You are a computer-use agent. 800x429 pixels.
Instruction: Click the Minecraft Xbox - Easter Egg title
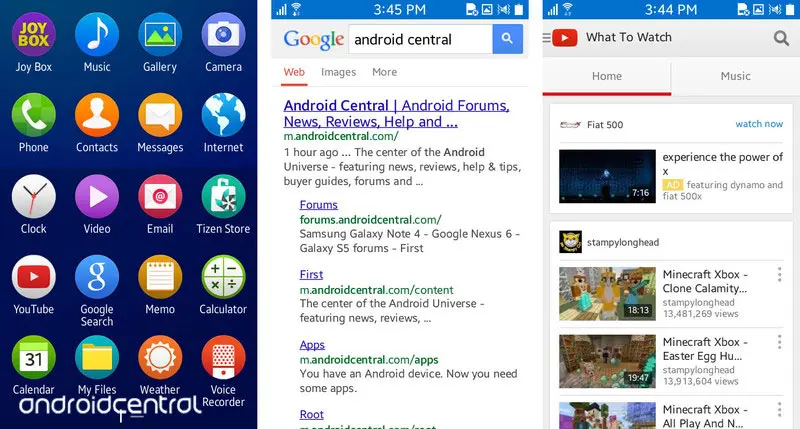coord(705,349)
